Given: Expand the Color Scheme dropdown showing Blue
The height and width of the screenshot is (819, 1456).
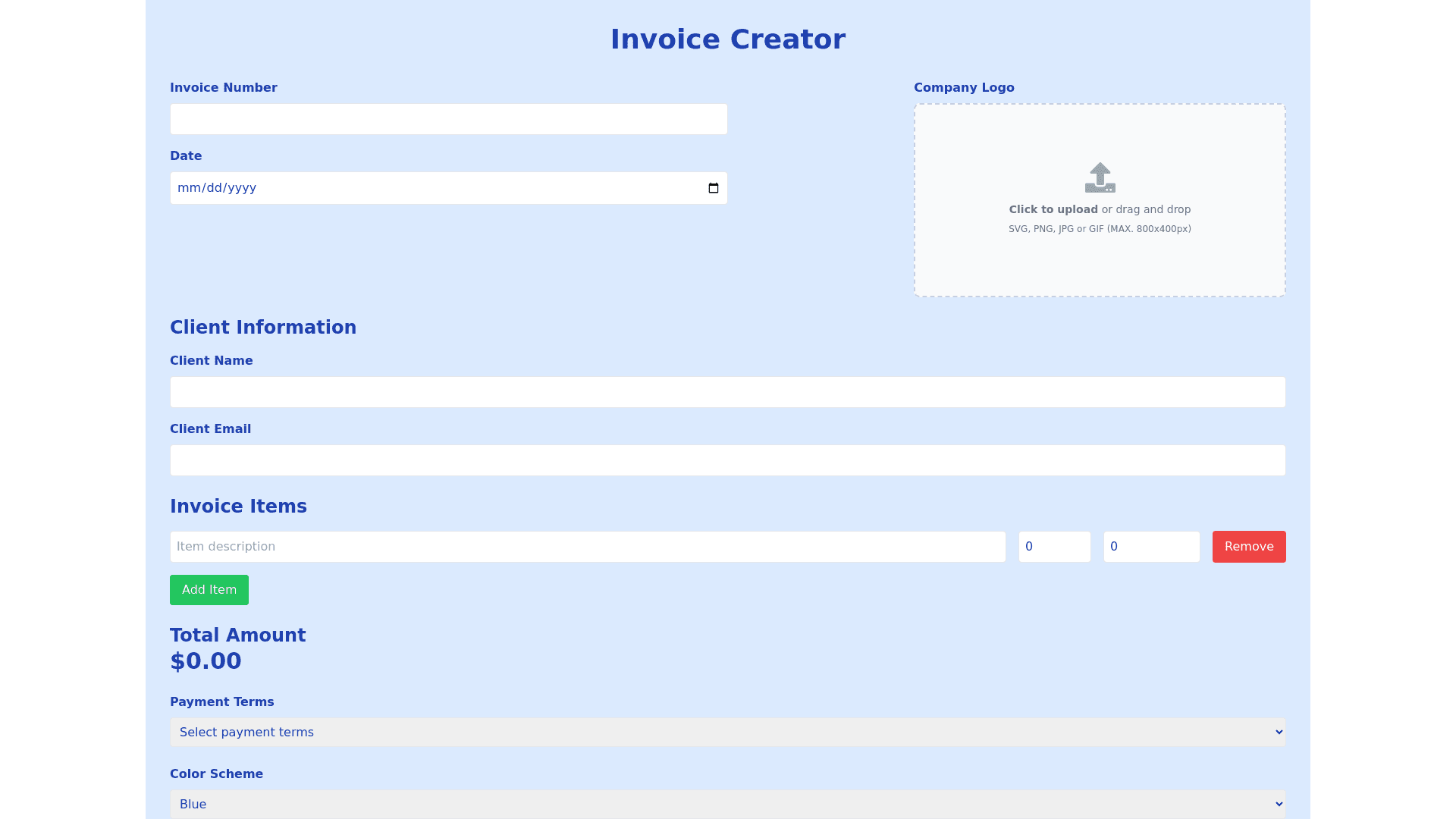Looking at the screenshot, I should [727, 804].
